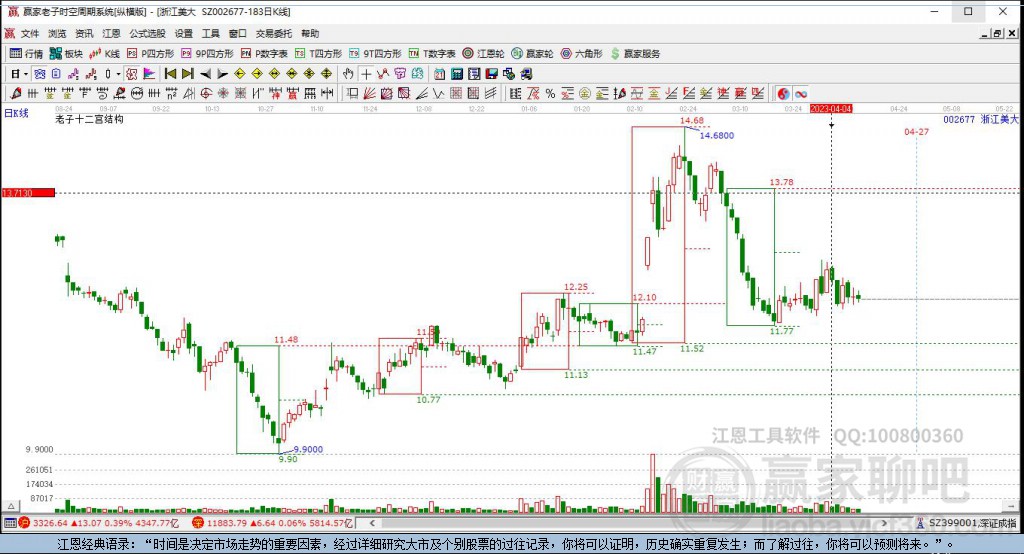Open the 赢家轮 wheel tool
This screenshot has height=554, width=1024.
[532, 54]
